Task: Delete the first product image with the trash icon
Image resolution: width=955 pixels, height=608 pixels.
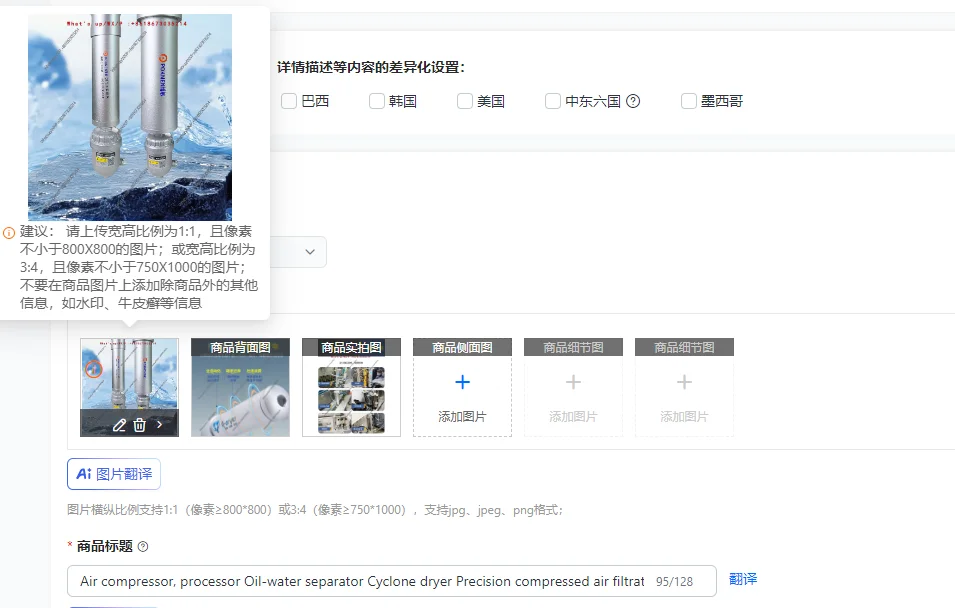Action: 139,425
